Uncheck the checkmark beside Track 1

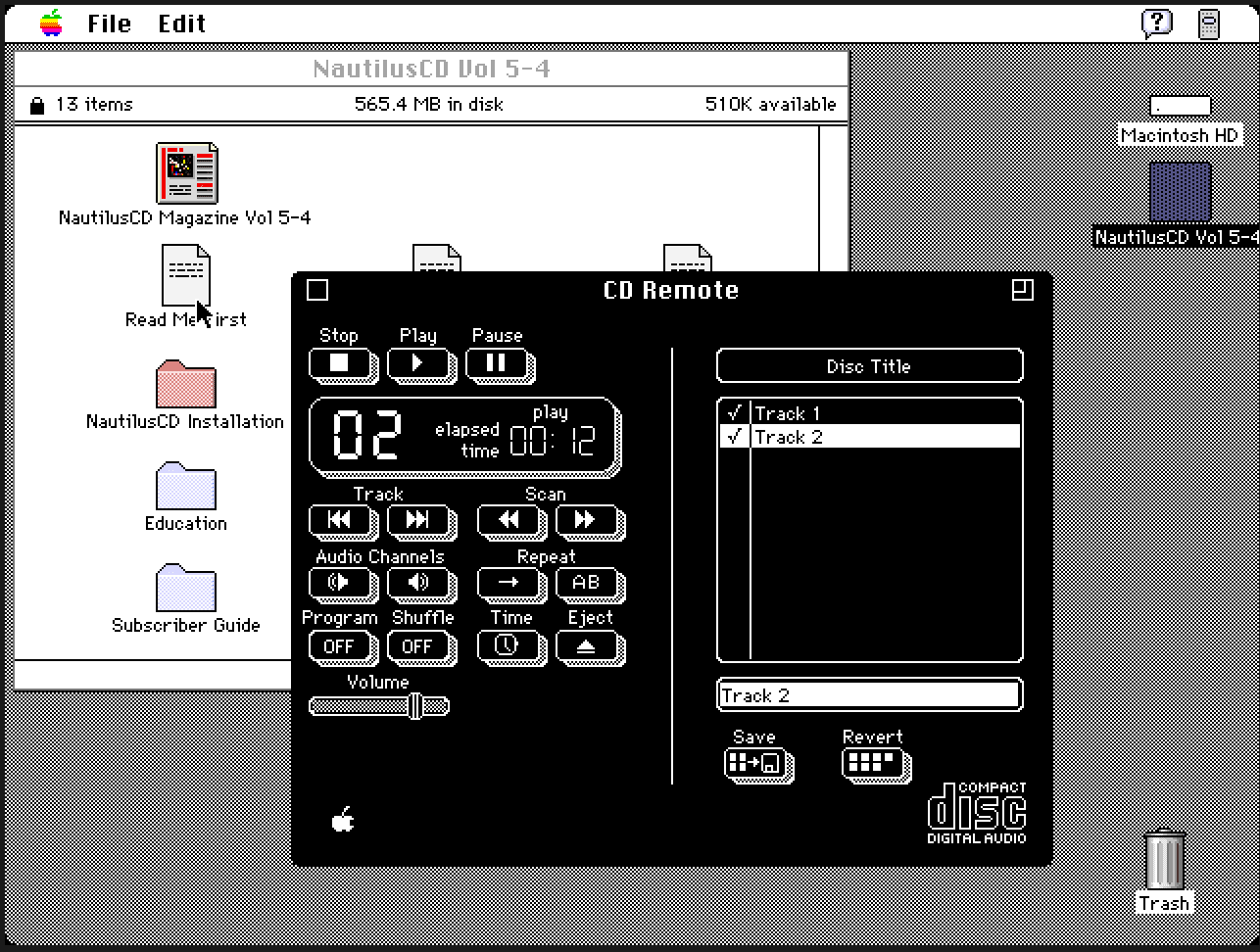(734, 413)
